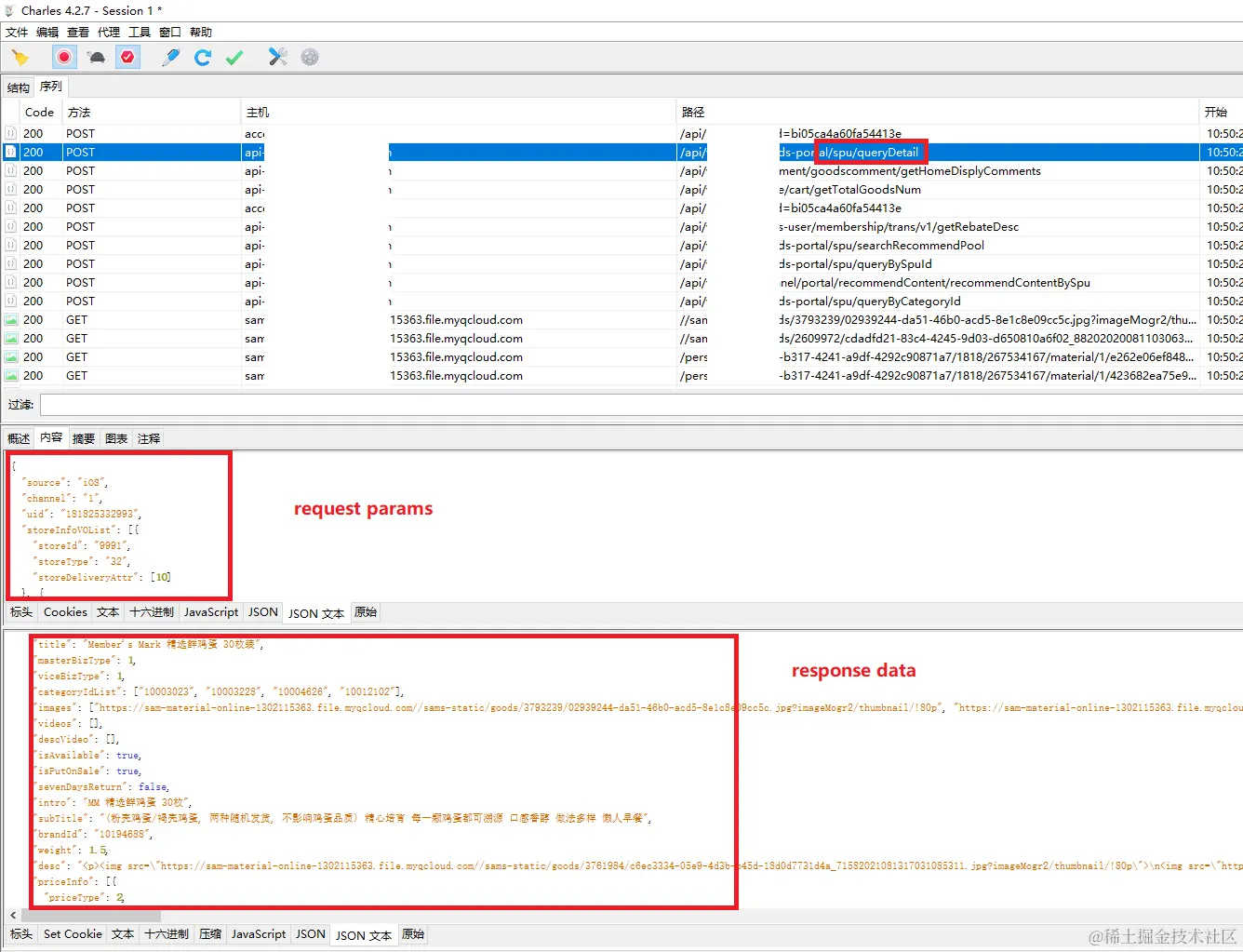
Task: Show the request 原始 tab
Action: (366, 612)
